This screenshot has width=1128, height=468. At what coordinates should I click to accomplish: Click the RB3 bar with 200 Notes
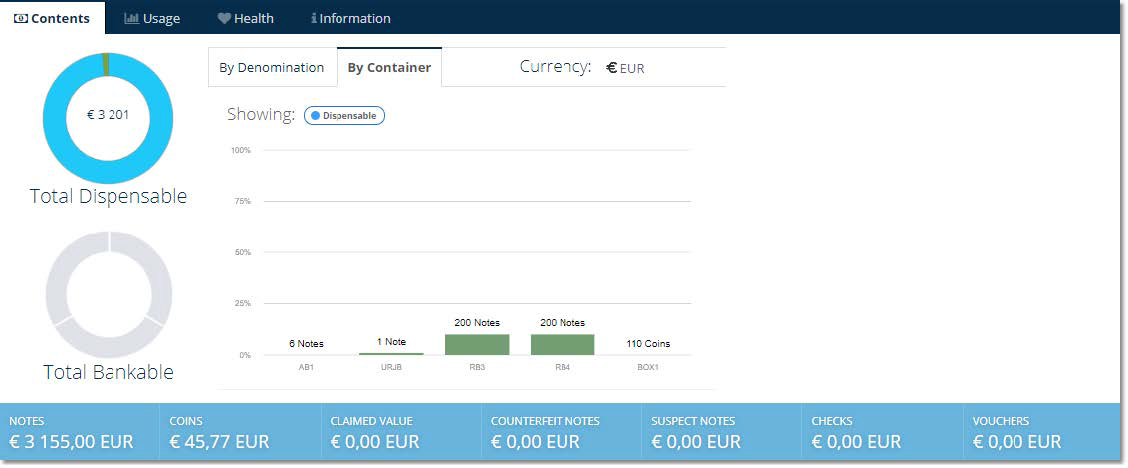point(477,344)
